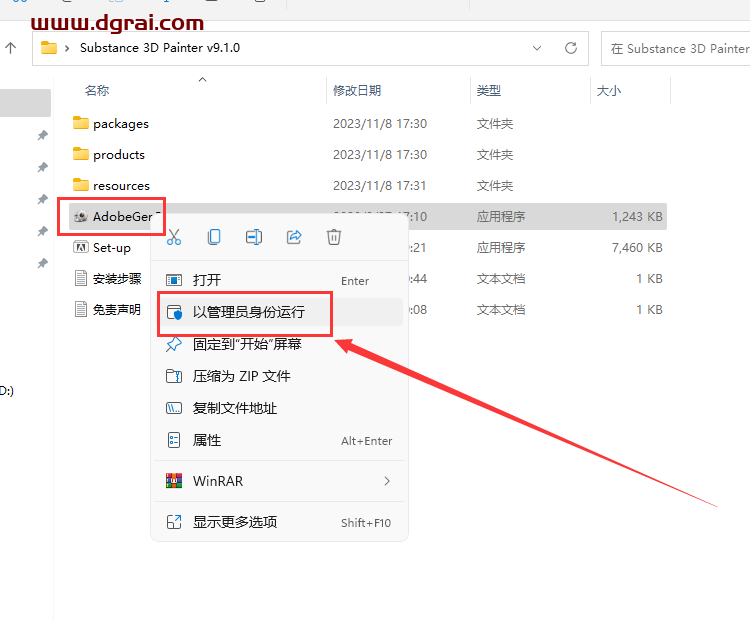This screenshot has width=750, height=621.
Task: Sort by 名称 column header
Action: click(x=97, y=90)
